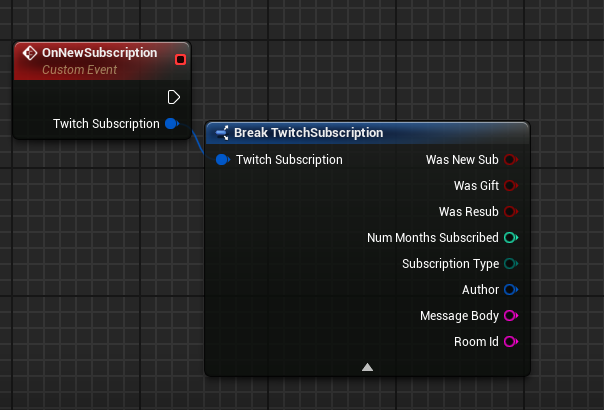Click OnNewSubscription's Twitch Subscription output pin
The image size is (604, 410).
point(171,123)
